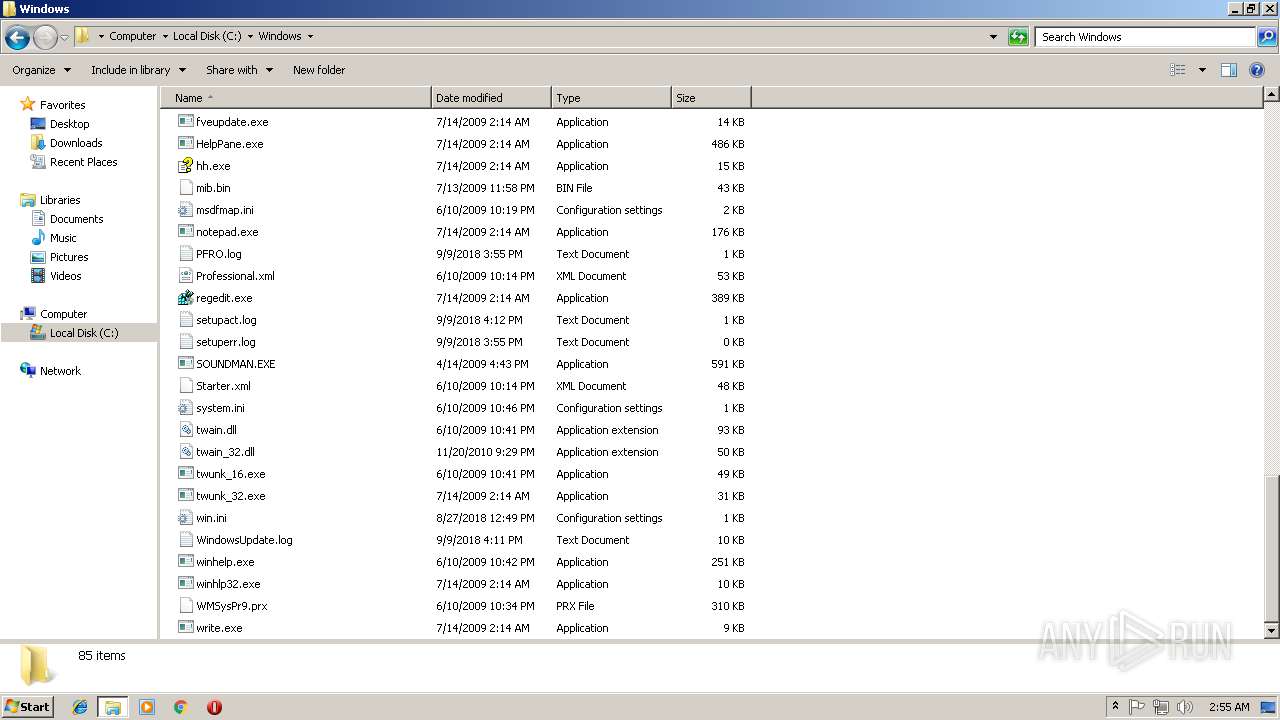
Task: Select the SOUNDMAN.EXE icon
Action: pos(185,364)
